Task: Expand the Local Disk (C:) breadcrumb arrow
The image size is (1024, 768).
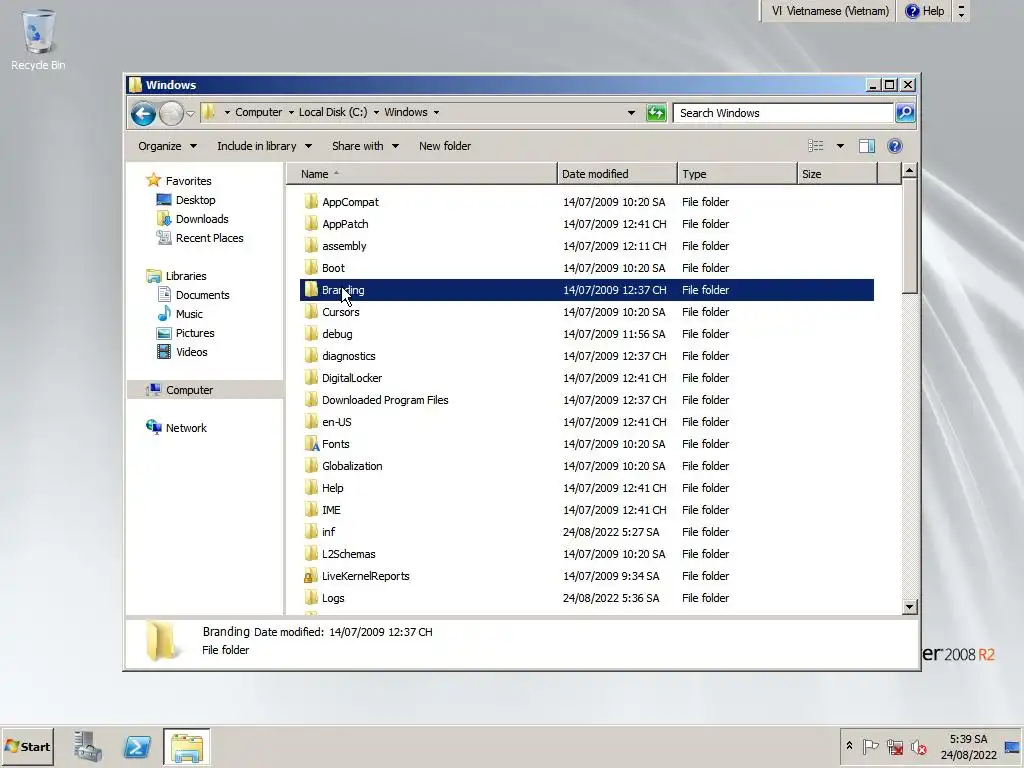Action: [x=376, y=112]
